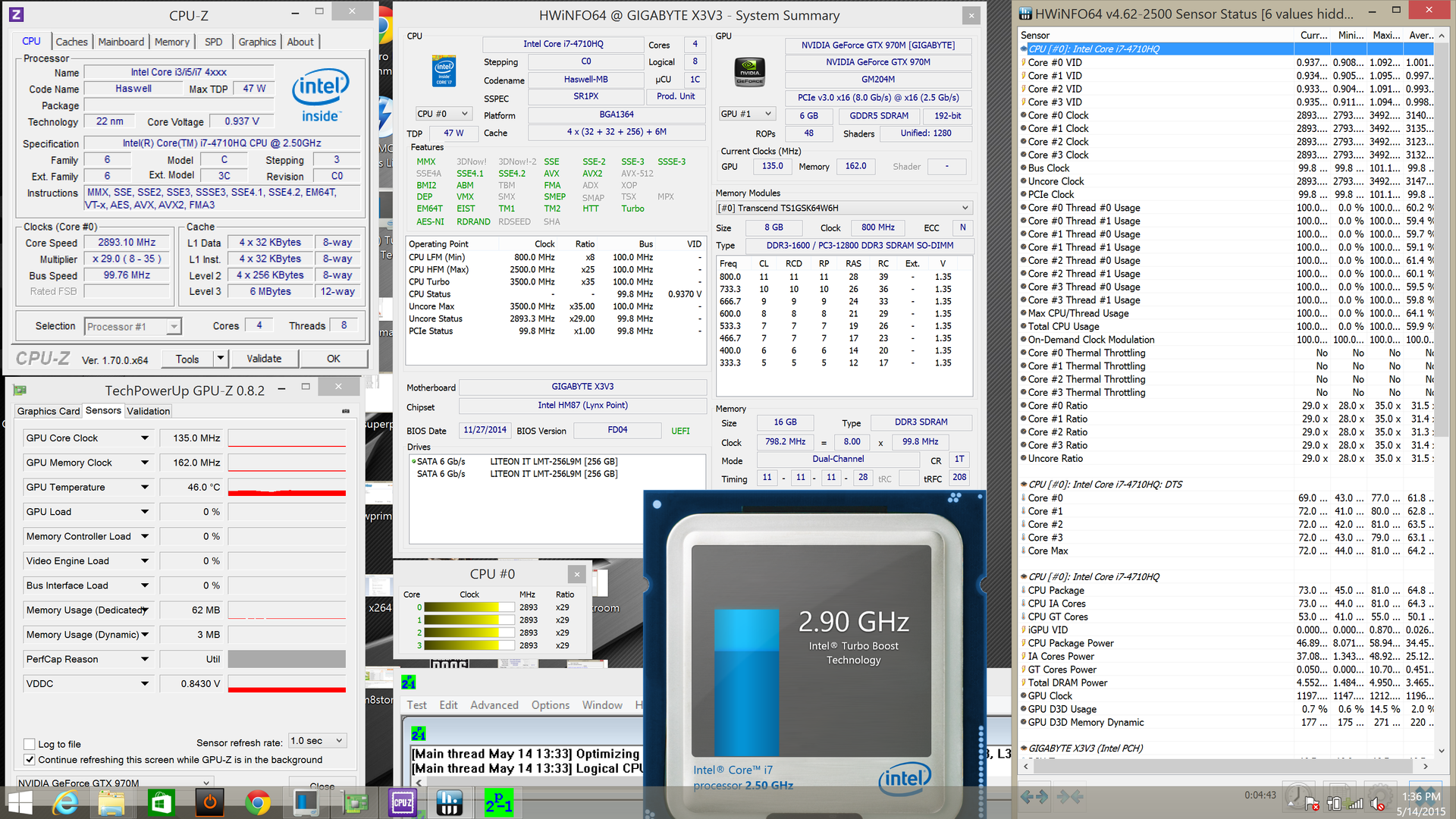
Task: Click the CPU-Z purple title bar logo
Action: click(x=17, y=14)
